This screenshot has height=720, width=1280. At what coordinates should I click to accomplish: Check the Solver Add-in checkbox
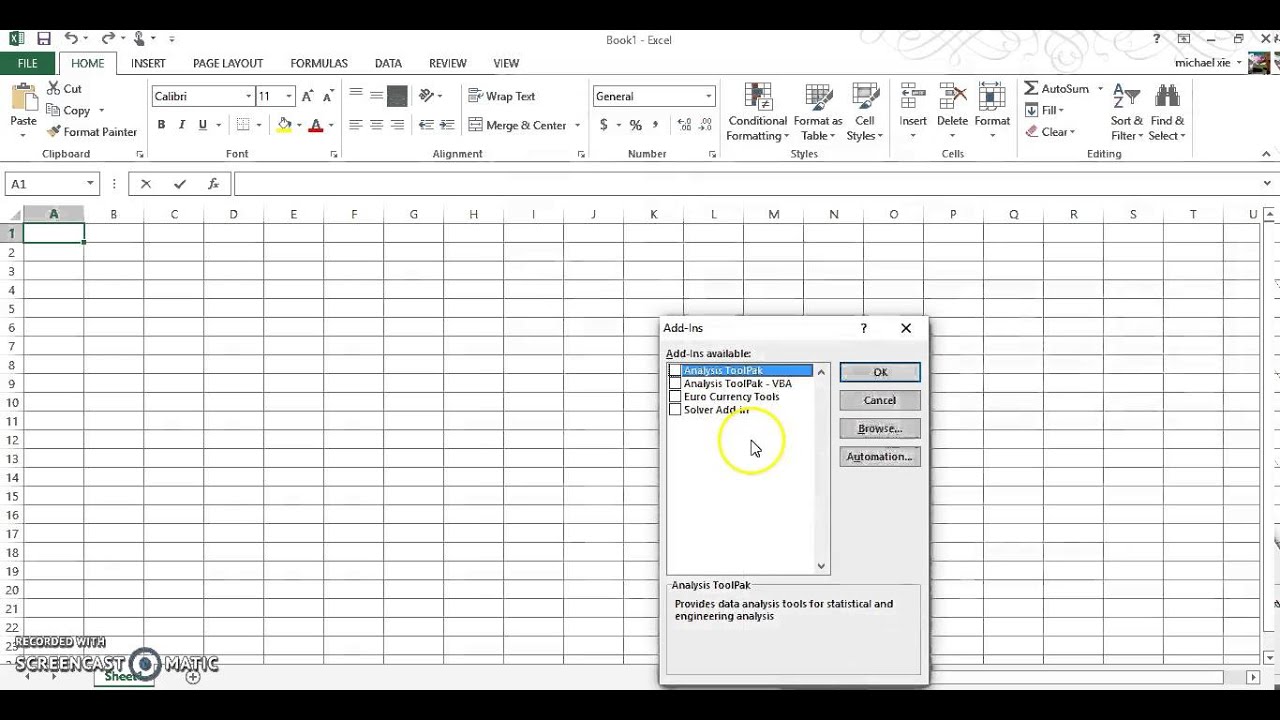(675, 410)
